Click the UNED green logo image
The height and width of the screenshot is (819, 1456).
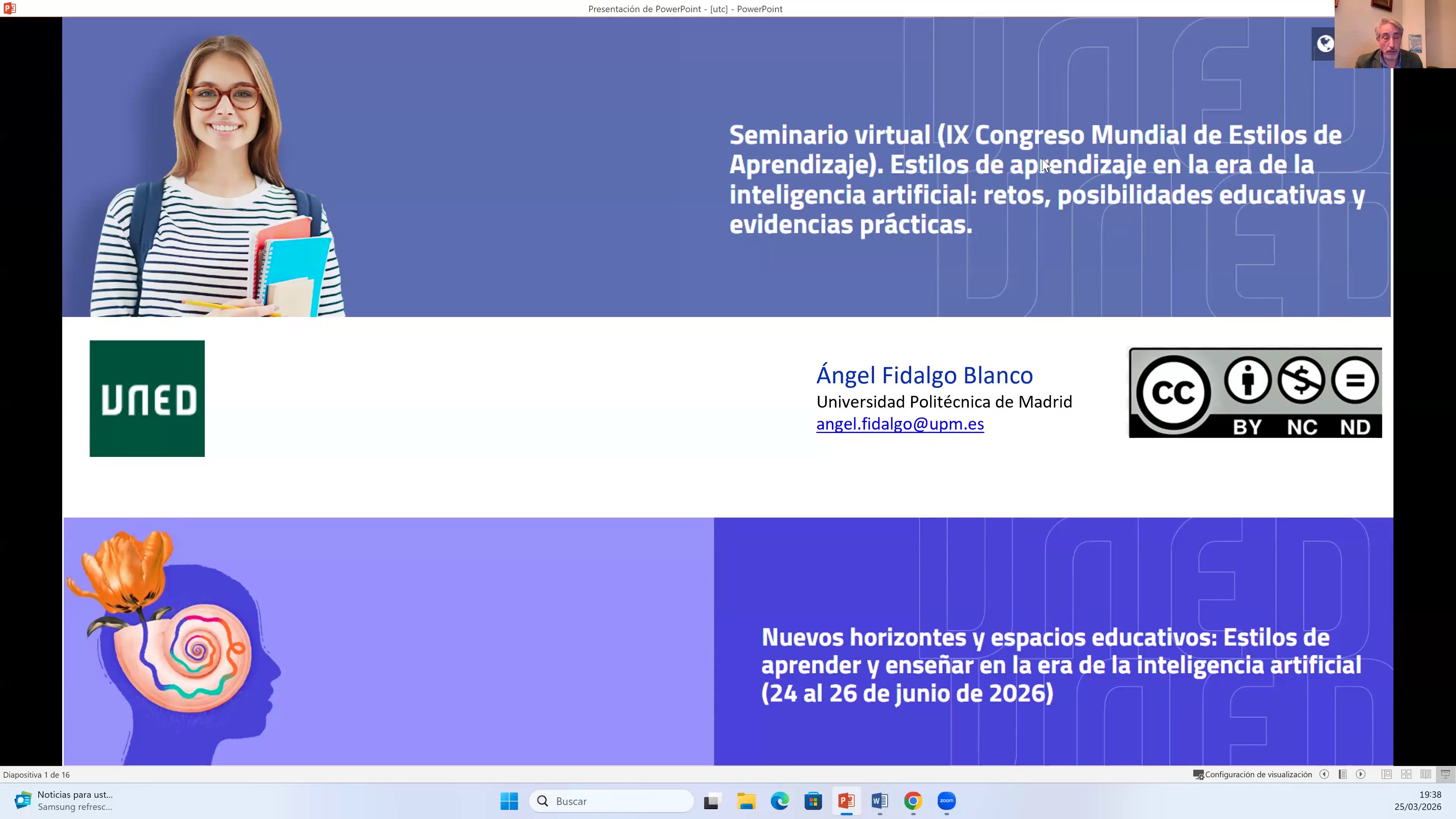[x=147, y=399]
